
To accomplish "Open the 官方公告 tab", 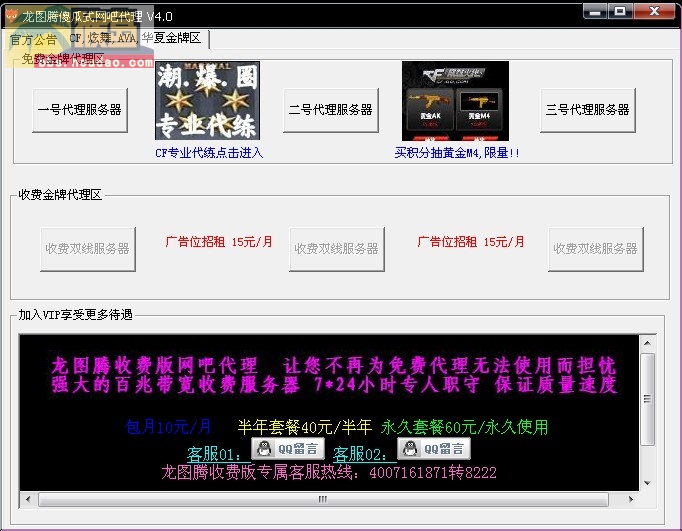I will click(x=33, y=40).
